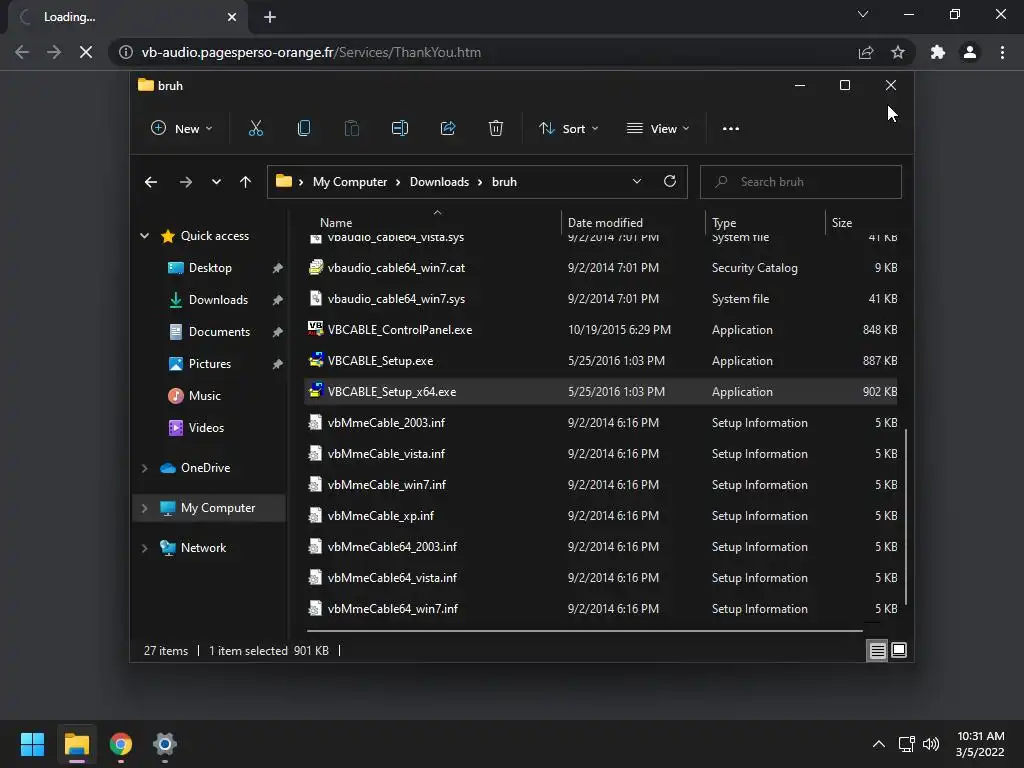Switch to large icons view layout

tap(899, 650)
